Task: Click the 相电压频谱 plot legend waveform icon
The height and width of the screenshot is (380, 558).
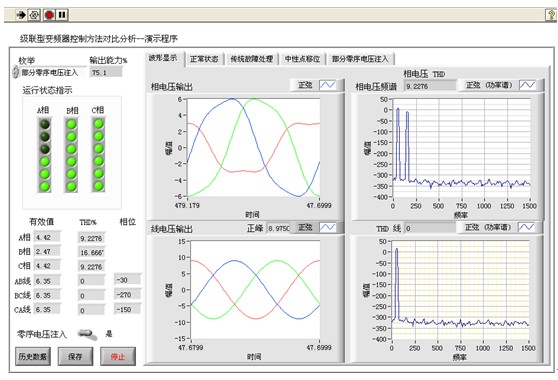Action: pos(527,85)
